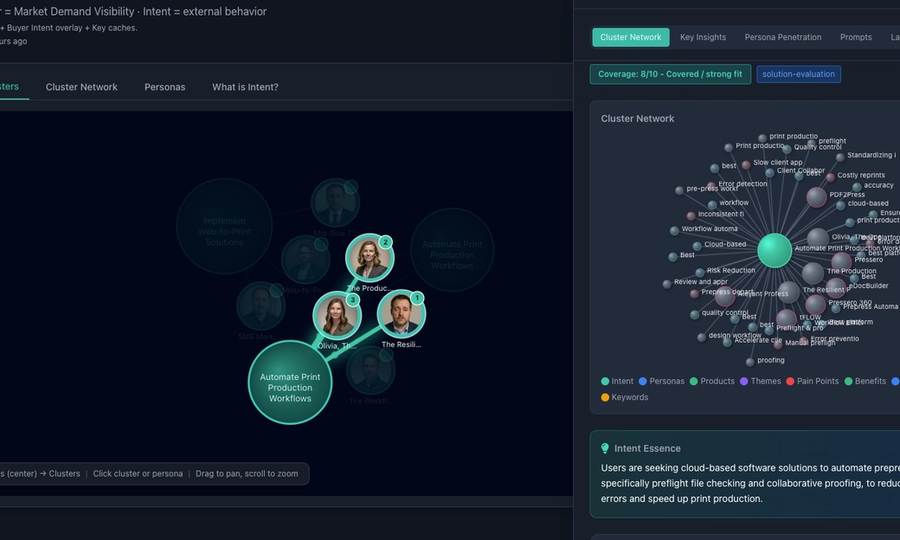Screen dimensions: 900x540
Task: Click the Cloud-based node
Action: [x=697, y=246]
